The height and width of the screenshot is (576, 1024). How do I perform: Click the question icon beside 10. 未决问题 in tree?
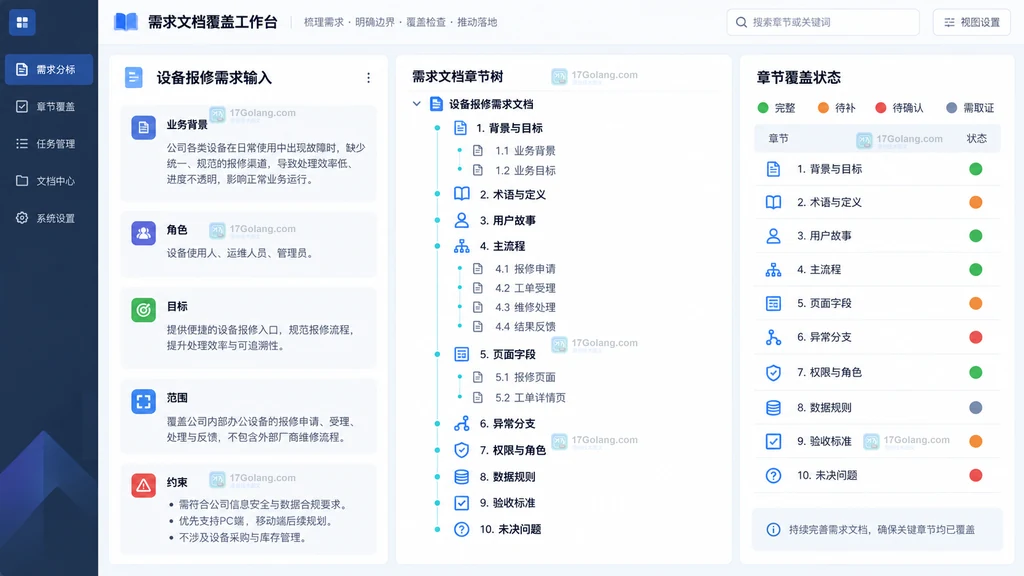[462, 529]
